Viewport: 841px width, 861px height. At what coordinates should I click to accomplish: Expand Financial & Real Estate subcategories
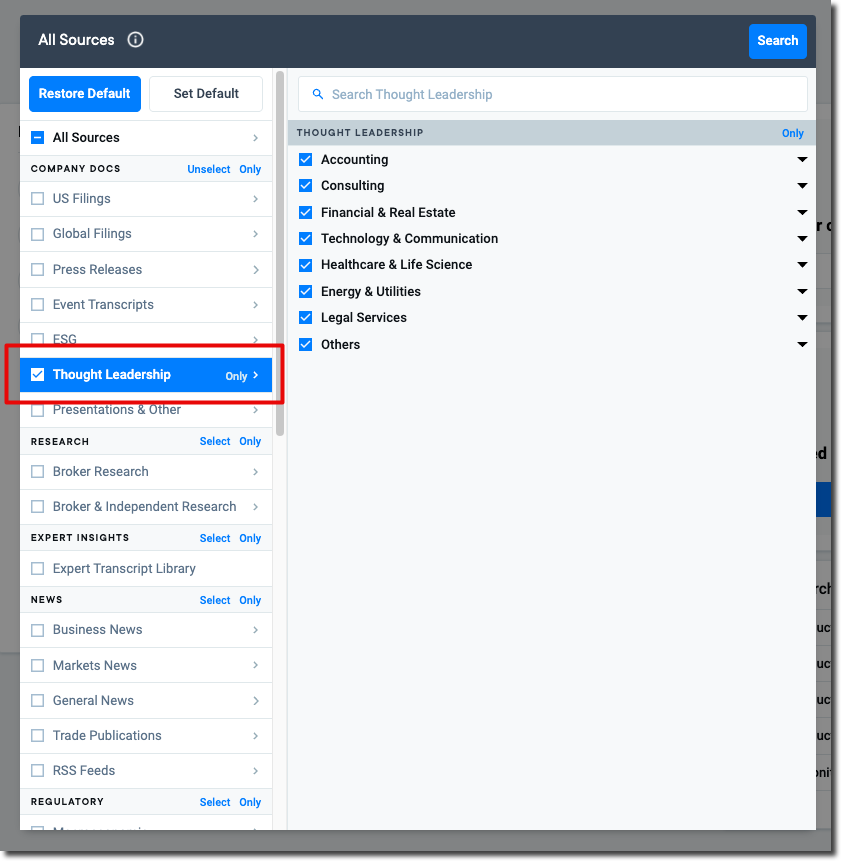pyautogui.click(x=802, y=212)
